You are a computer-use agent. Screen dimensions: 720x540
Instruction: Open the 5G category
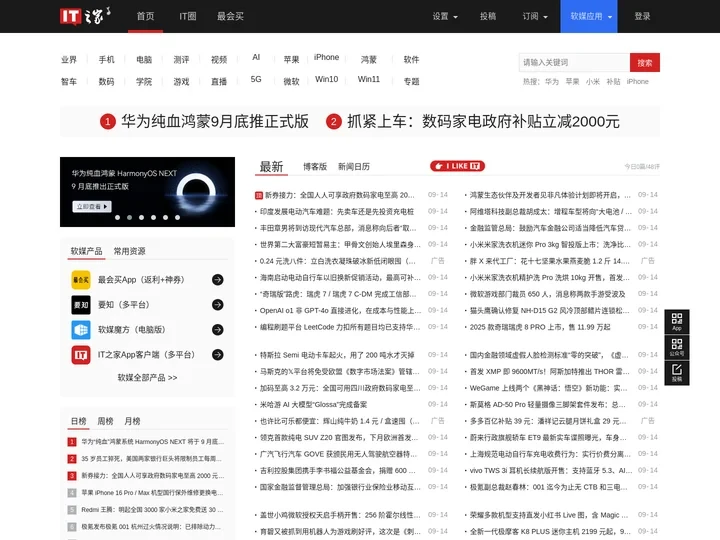point(256,79)
